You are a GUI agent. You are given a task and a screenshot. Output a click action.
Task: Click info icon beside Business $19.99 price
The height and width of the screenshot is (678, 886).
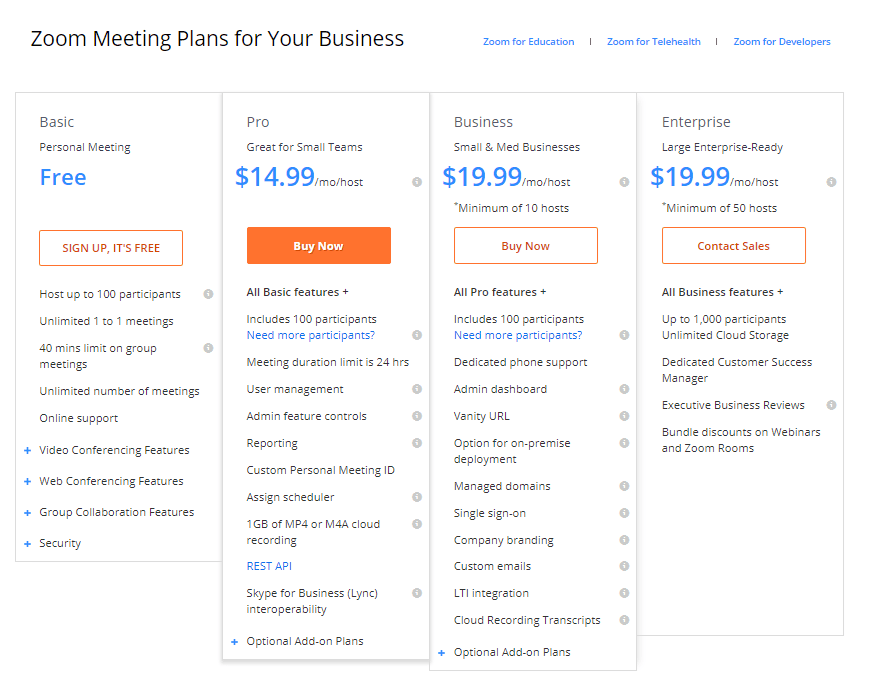(624, 182)
